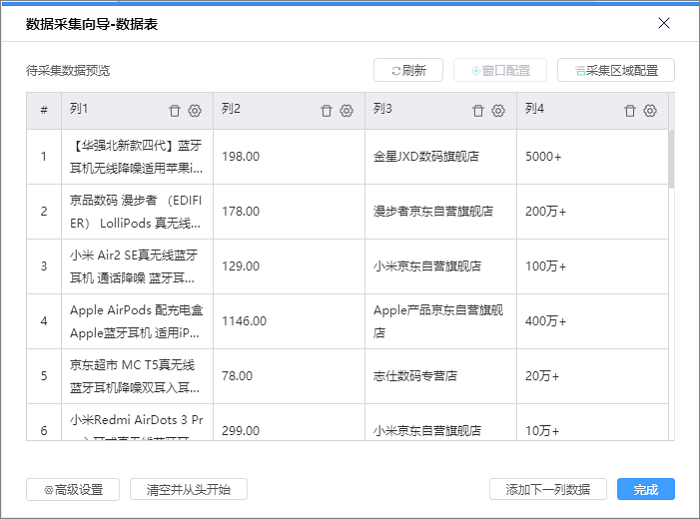
Task: Select cell 京东超市 MC T5真无线
Action: pyautogui.click(x=137, y=376)
